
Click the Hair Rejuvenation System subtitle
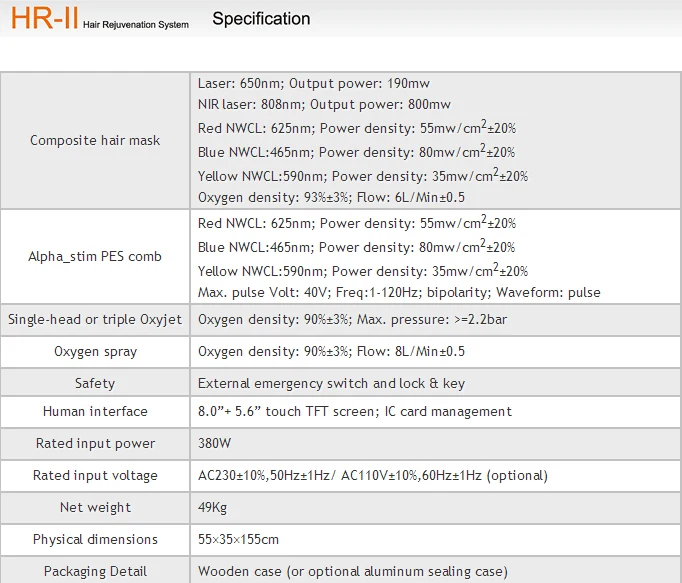[136, 24]
